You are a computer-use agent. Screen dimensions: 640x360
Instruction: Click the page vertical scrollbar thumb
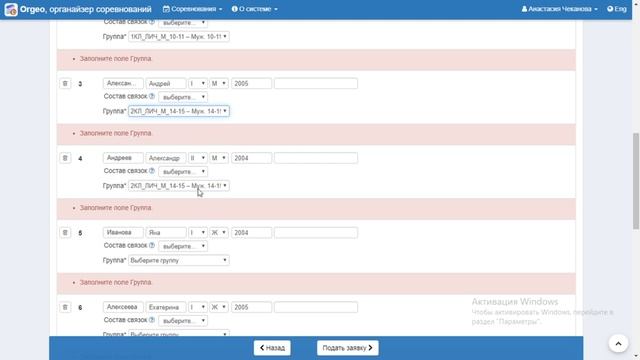[x=636, y=181]
